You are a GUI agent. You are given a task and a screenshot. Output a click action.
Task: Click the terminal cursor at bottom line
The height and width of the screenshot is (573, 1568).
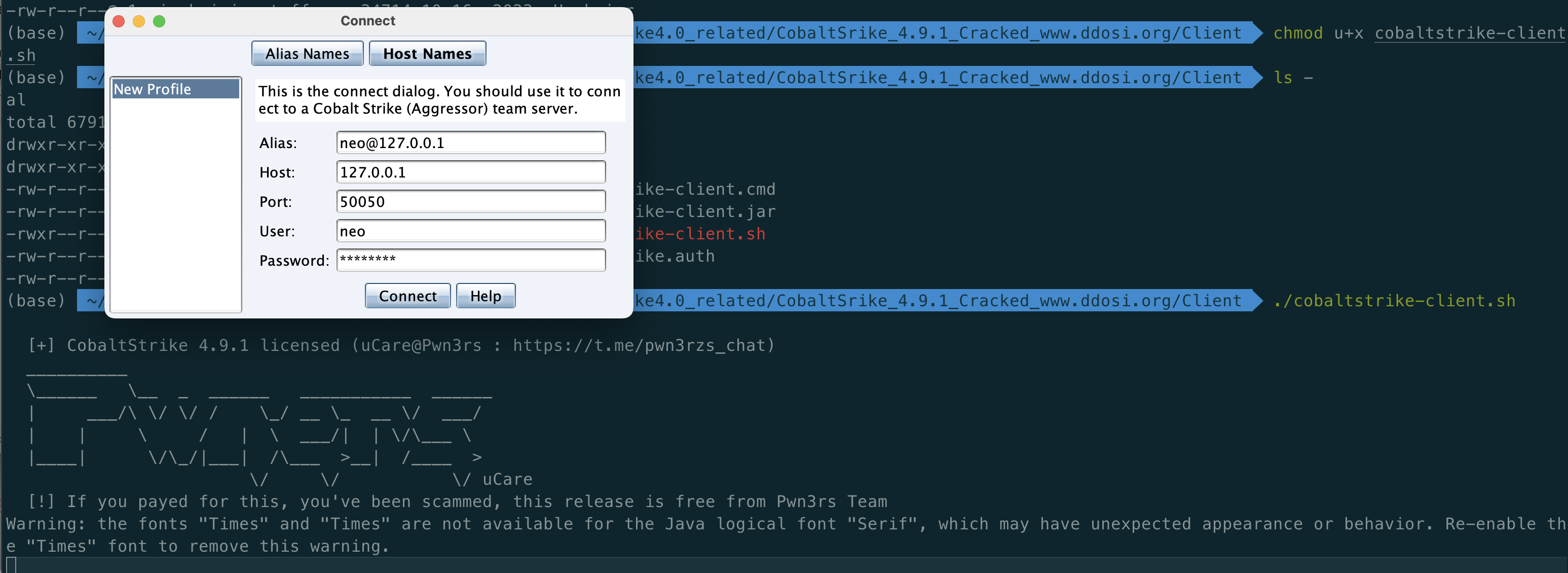click(x=11, y=564)
